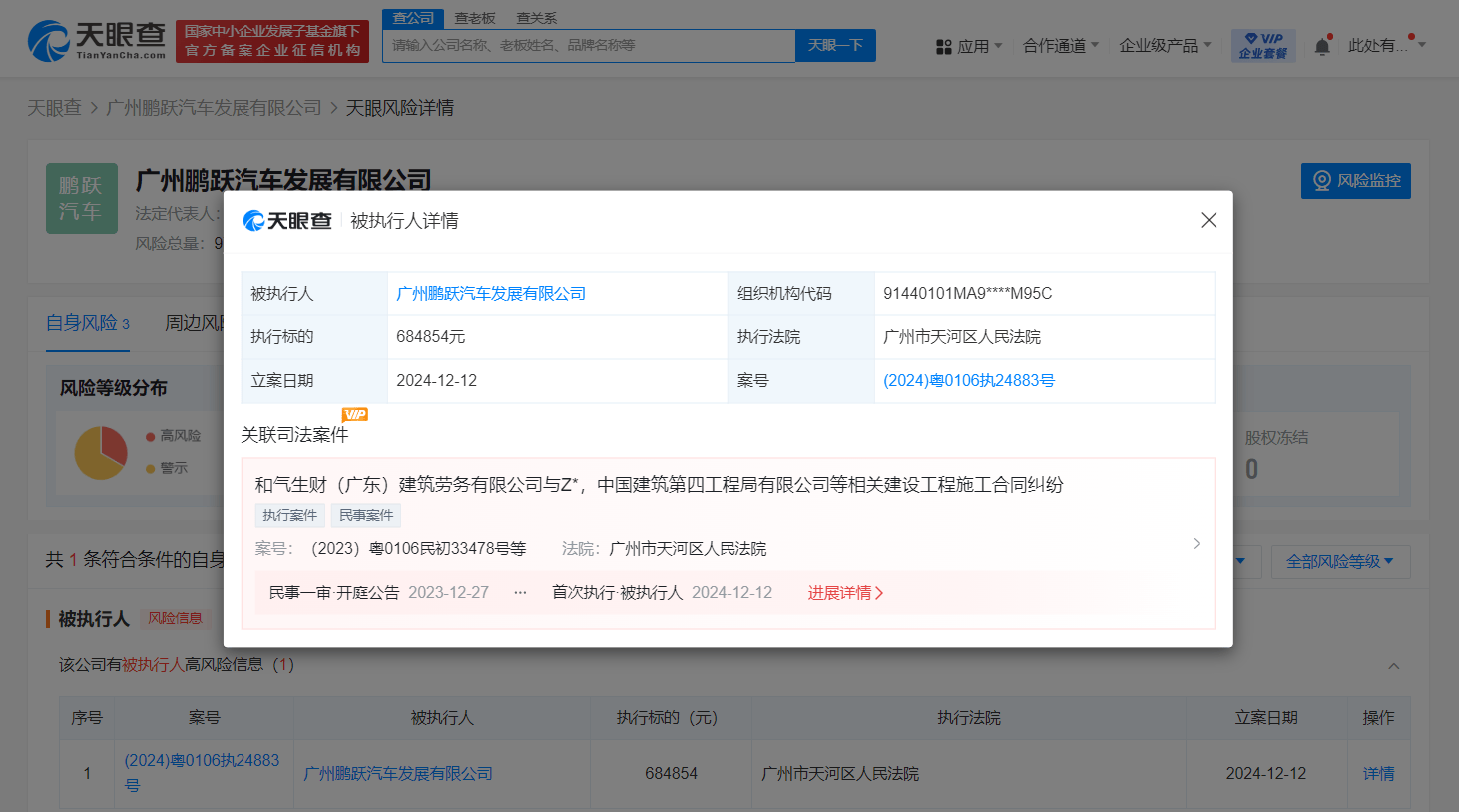Viewport: 1459px width, 812px height.
Task: Click the 高风险 legend item
Action: click(x=174, y=436)
